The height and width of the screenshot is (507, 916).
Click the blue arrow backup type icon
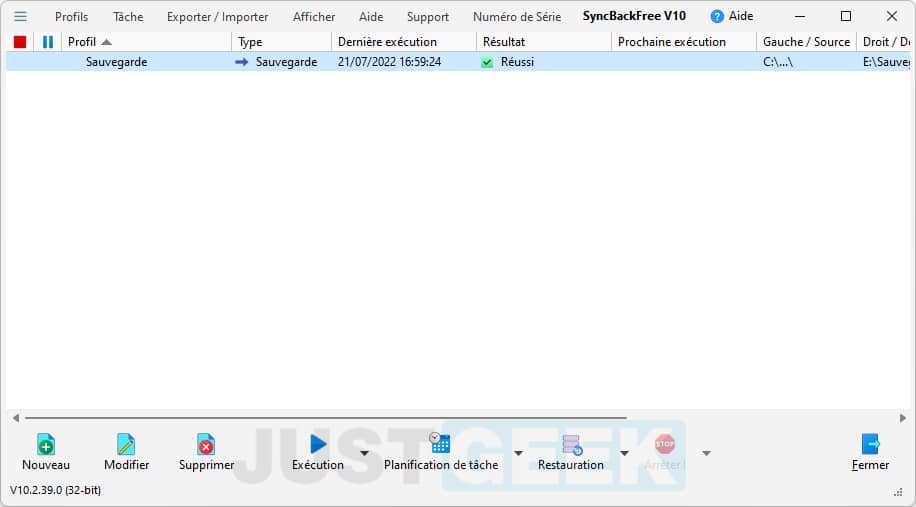[242, 62]
